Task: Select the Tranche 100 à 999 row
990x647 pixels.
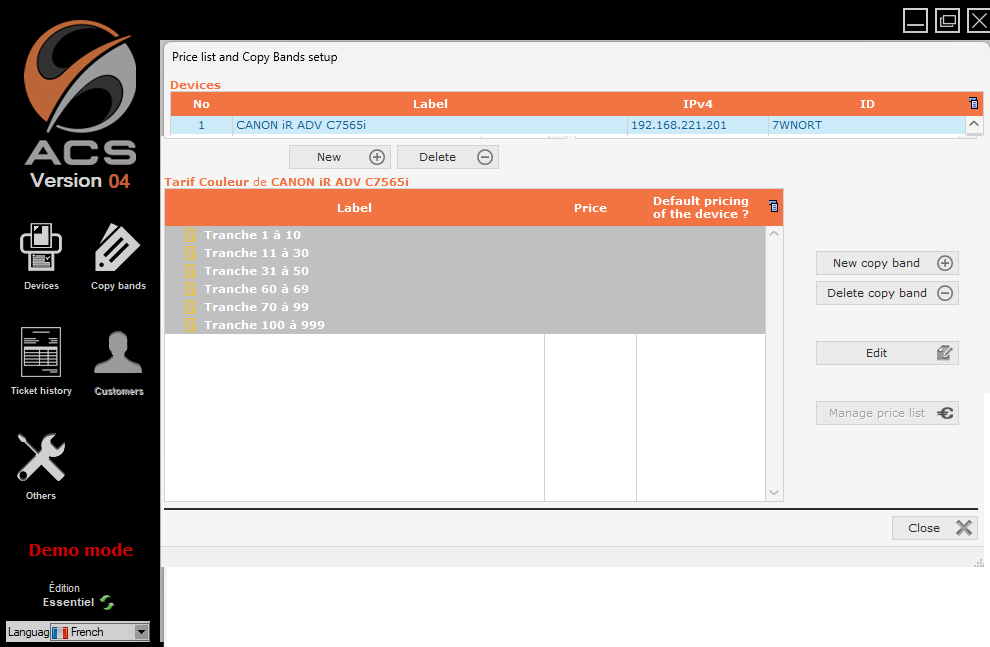Action: click(x=465, y=325)
